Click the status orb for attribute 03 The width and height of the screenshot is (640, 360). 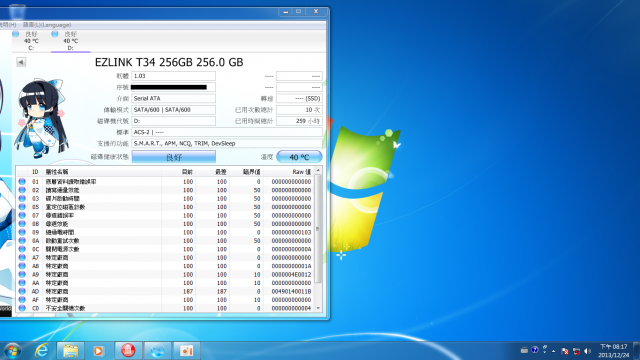tap(22, 198)
